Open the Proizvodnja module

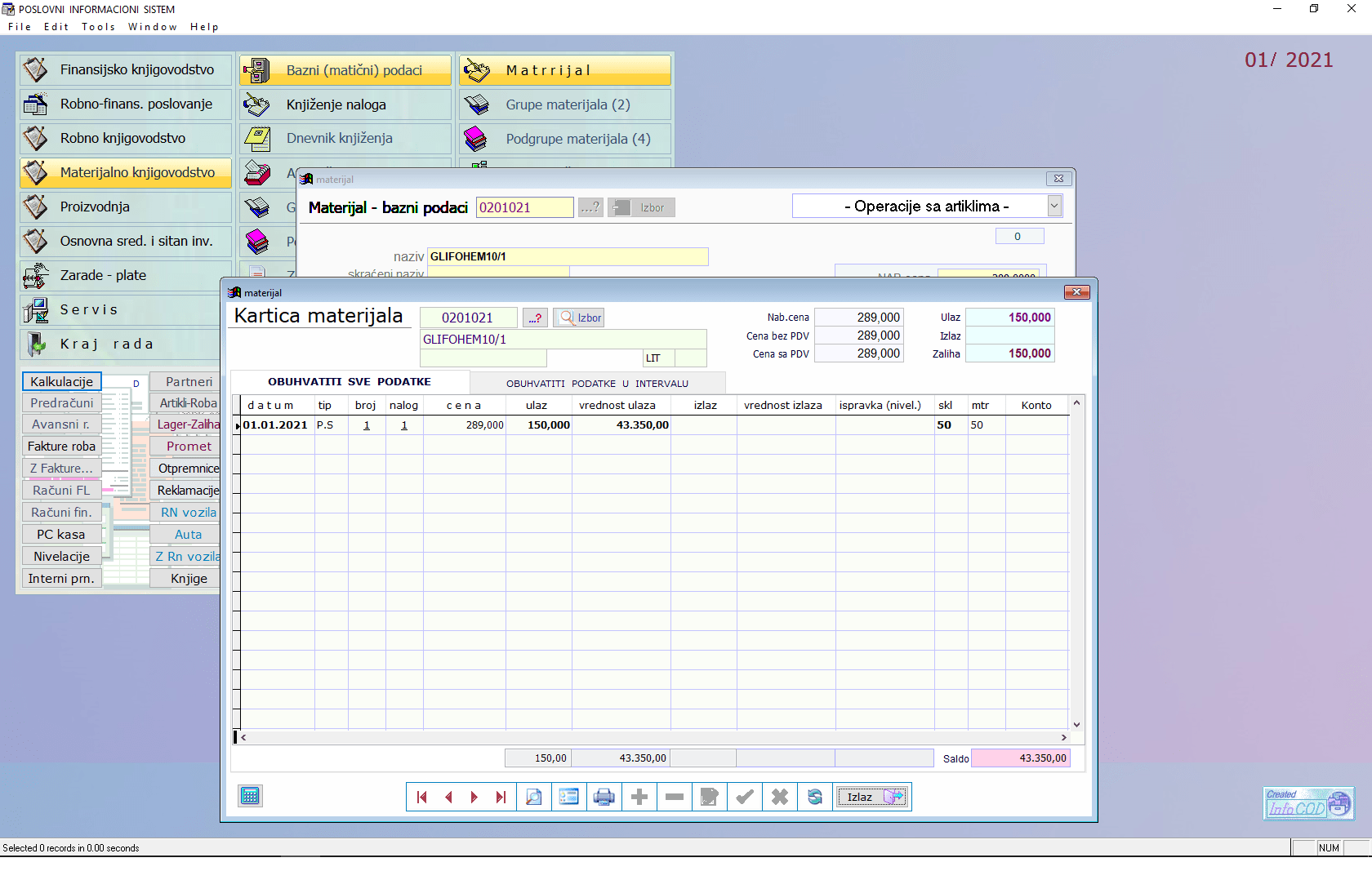coord(126,207)
